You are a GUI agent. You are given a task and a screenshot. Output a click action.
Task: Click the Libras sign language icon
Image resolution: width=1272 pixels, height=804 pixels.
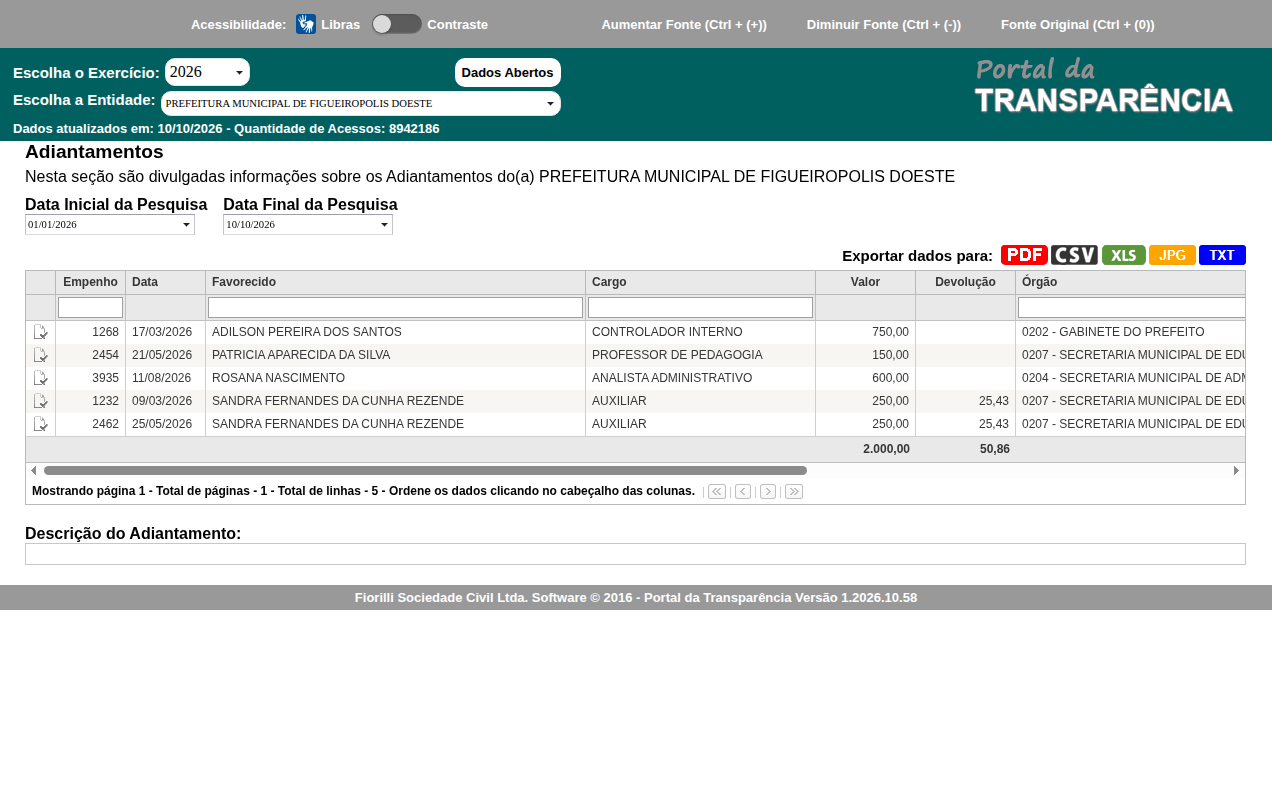point(306,24)
